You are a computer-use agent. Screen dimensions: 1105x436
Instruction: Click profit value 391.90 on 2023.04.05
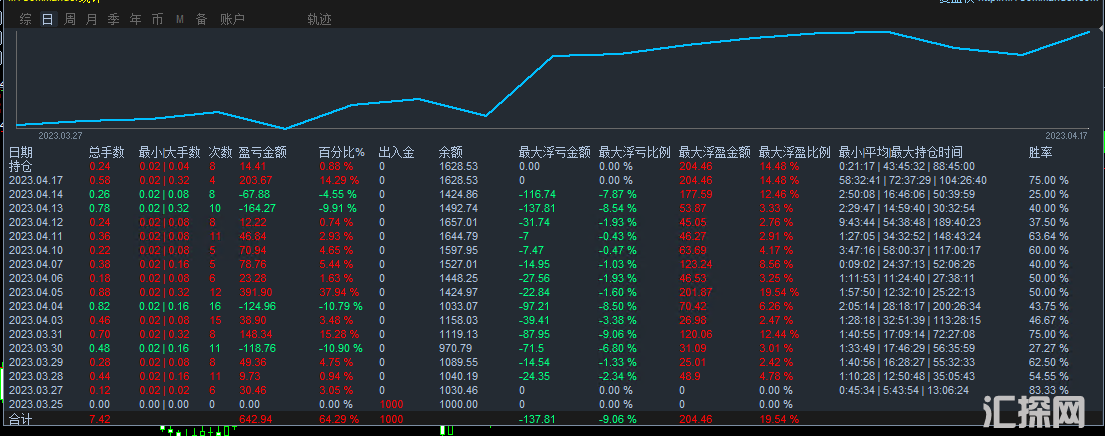click(x=256, y=292)
